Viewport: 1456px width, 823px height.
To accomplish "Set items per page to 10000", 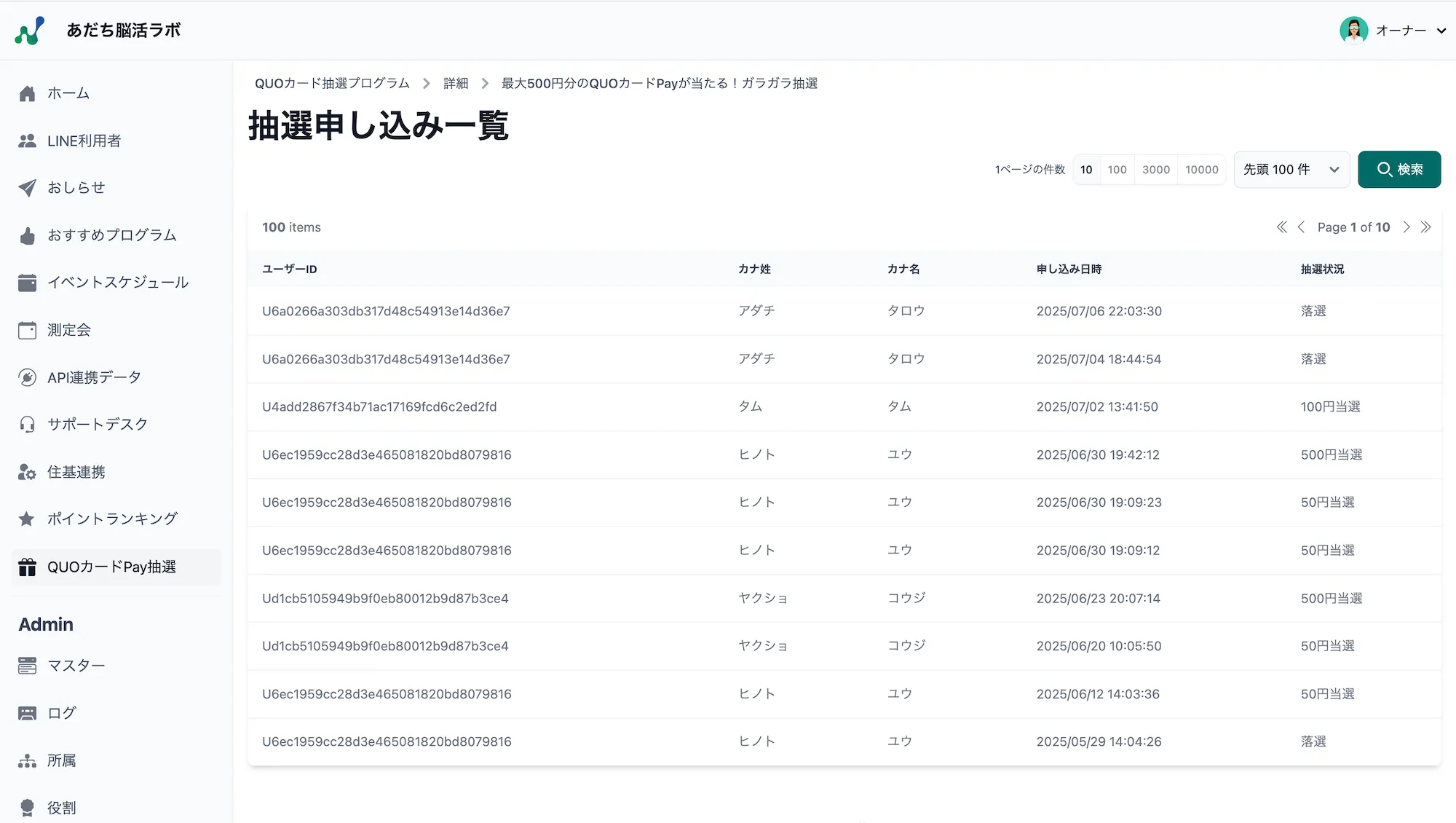I will [x=1201, y=170].
